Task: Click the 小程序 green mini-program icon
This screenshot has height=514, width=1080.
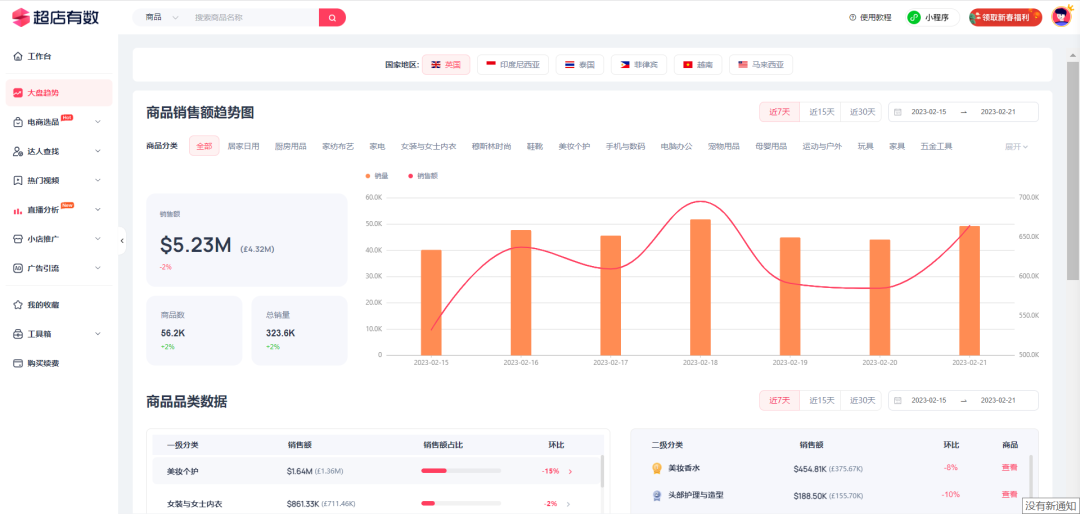Action: tap(914, 17)
